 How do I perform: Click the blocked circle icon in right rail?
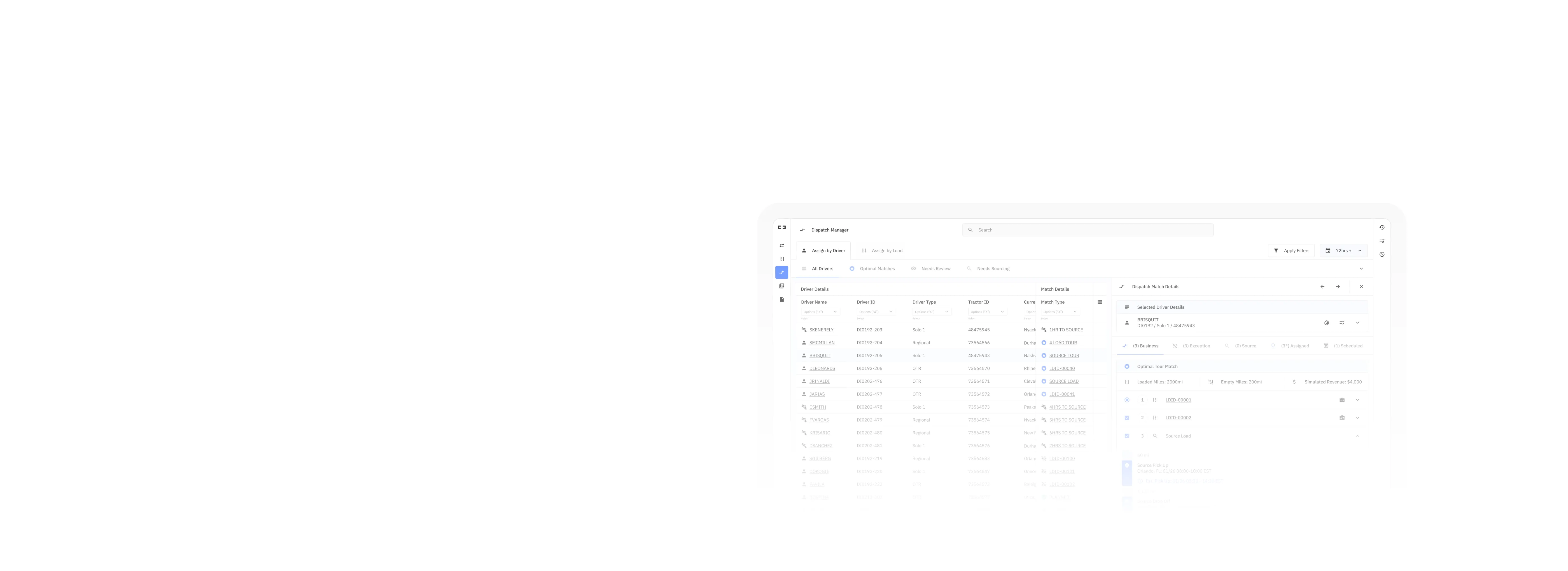click(x=1382, y=254)
